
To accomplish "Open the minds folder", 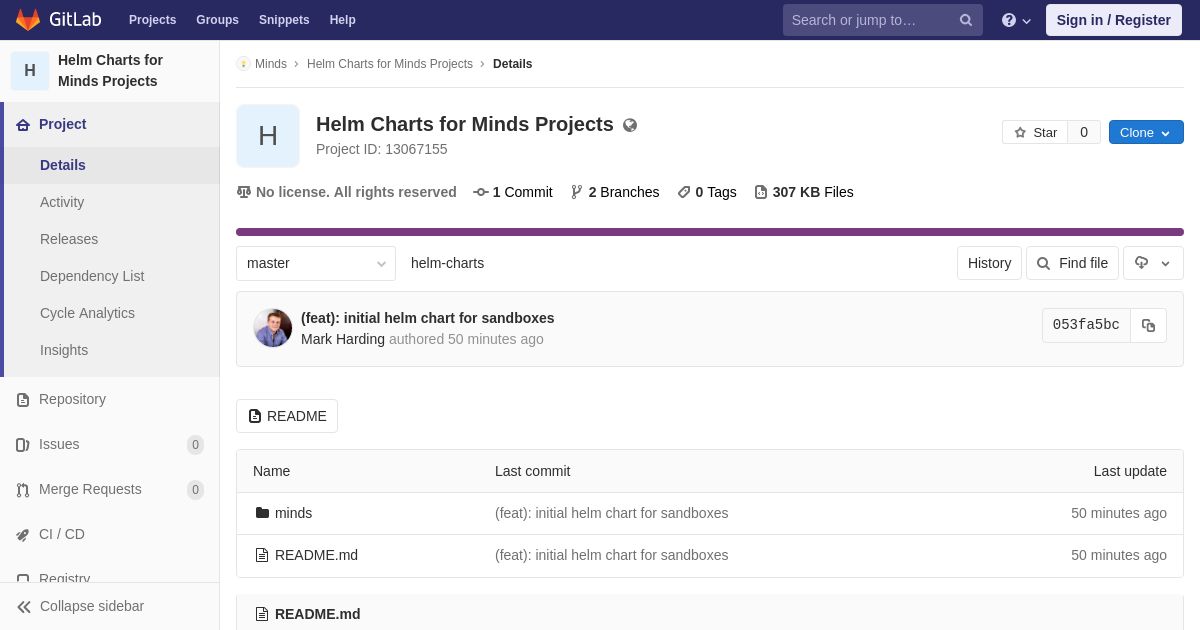I will (293, 513).
